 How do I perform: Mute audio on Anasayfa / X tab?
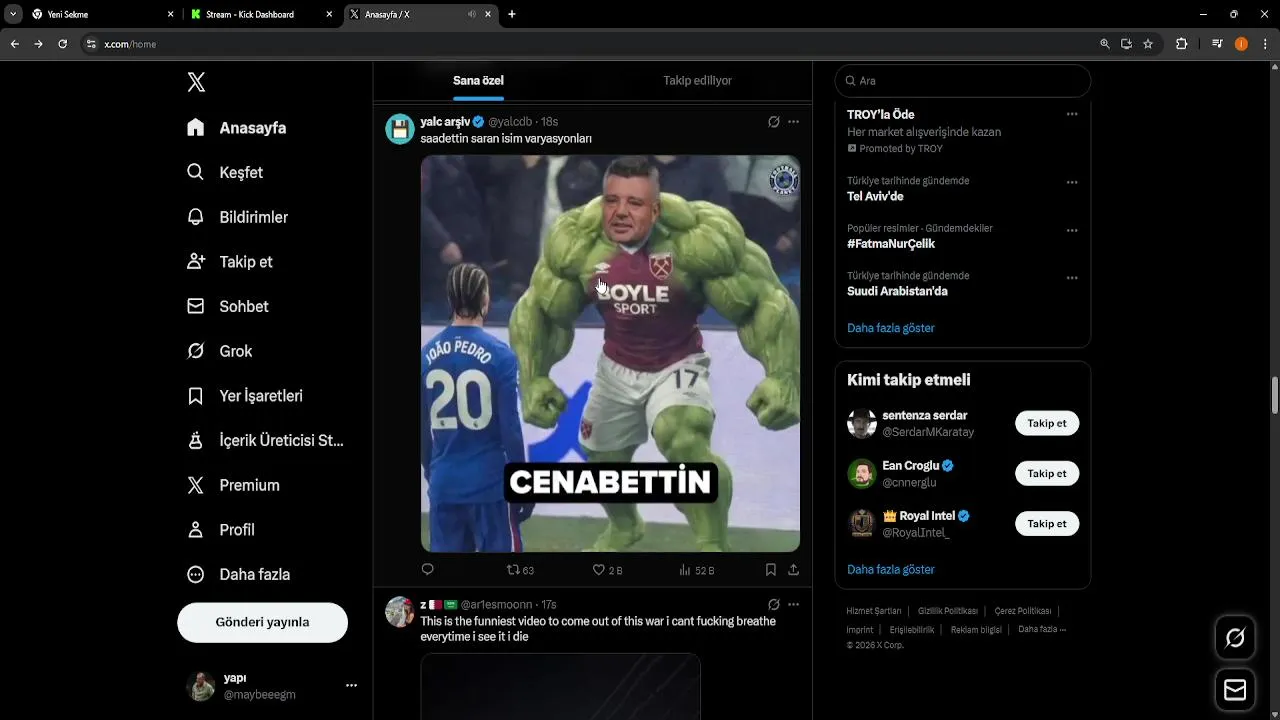tap(471, 15)
